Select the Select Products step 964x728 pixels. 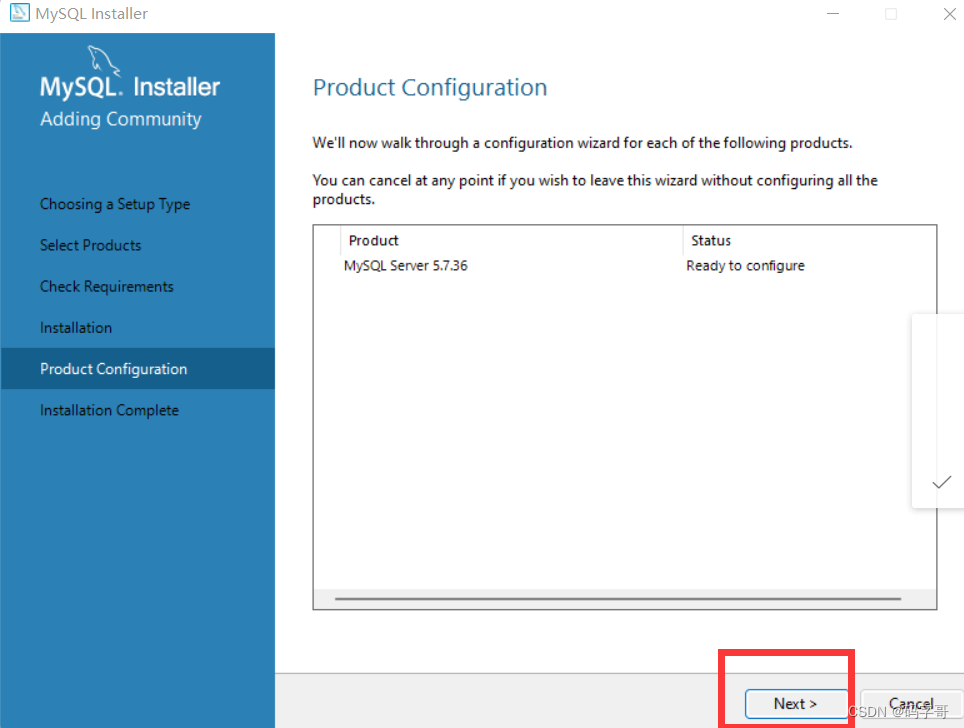coord(90,245)
